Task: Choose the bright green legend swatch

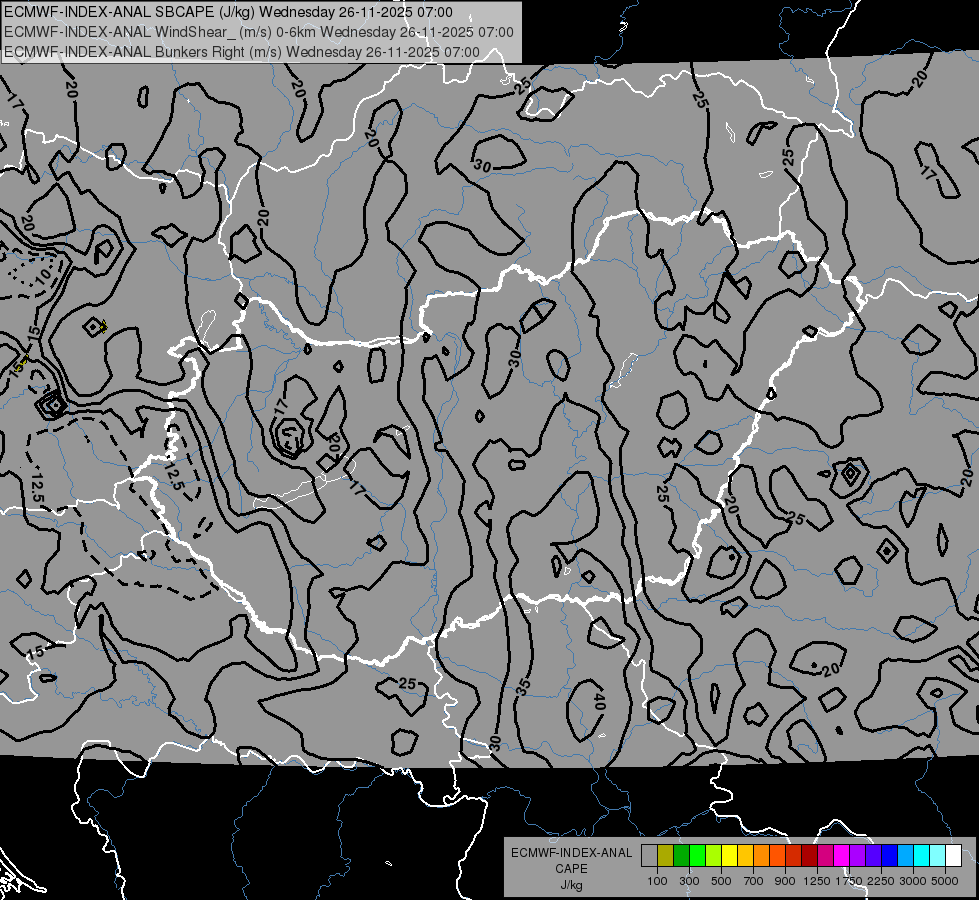Action: point(697,855)
